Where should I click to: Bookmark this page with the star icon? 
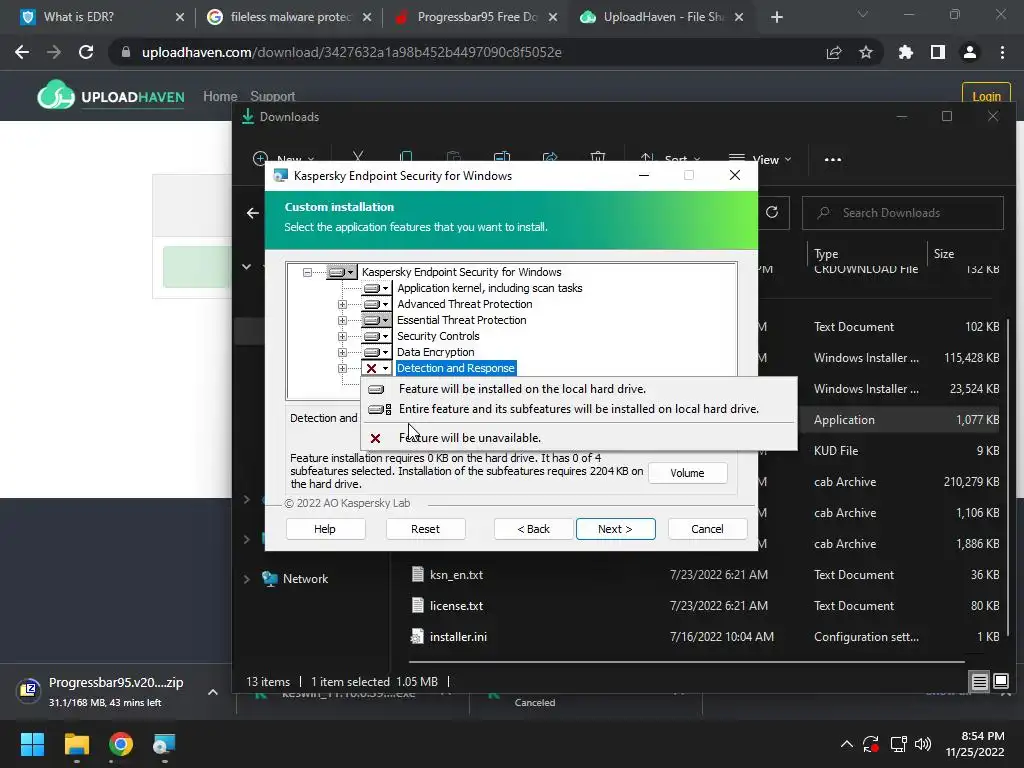(866, 52)
